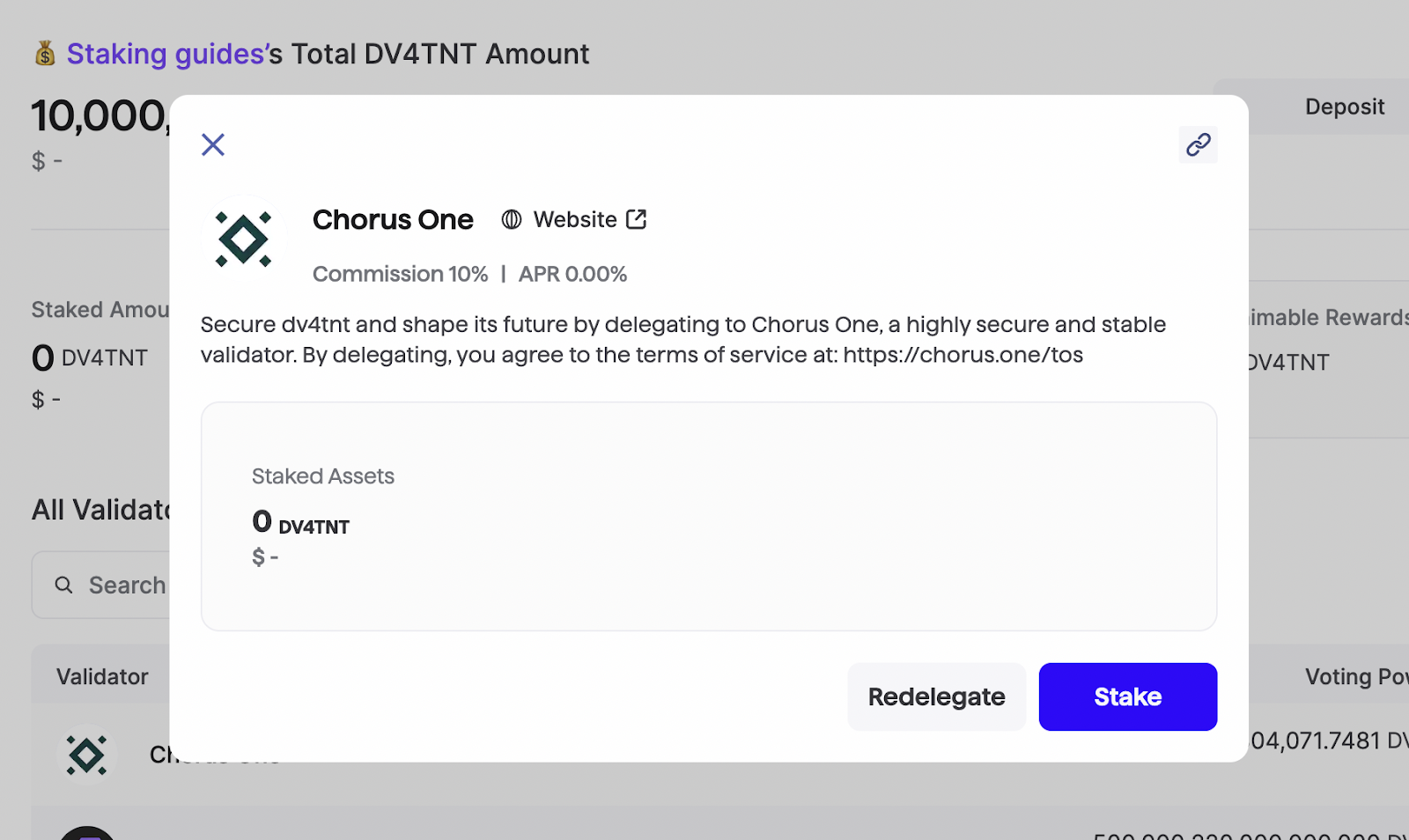
Task: Sort by the Validator column header
Action: coord(102,675)
